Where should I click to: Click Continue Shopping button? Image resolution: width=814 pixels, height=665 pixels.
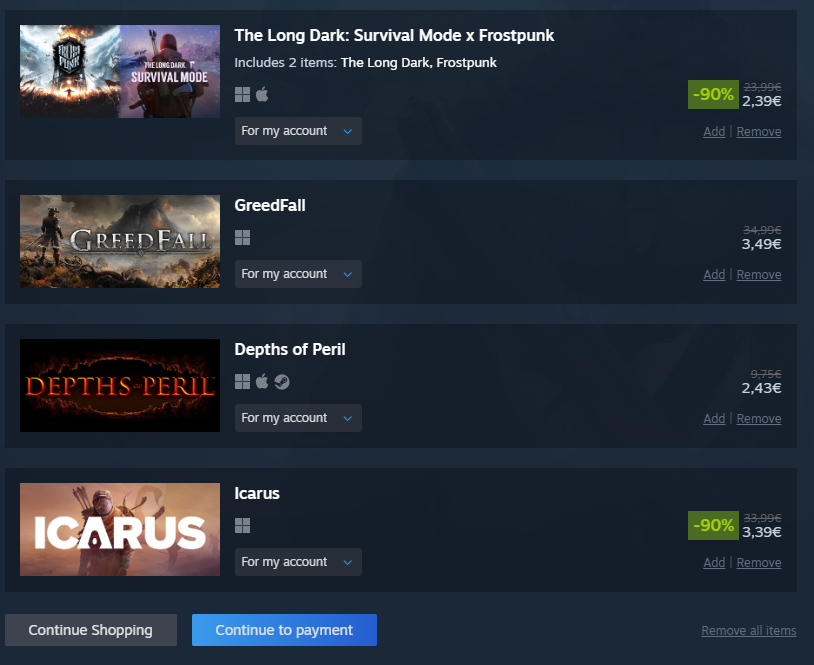point(91,630)
